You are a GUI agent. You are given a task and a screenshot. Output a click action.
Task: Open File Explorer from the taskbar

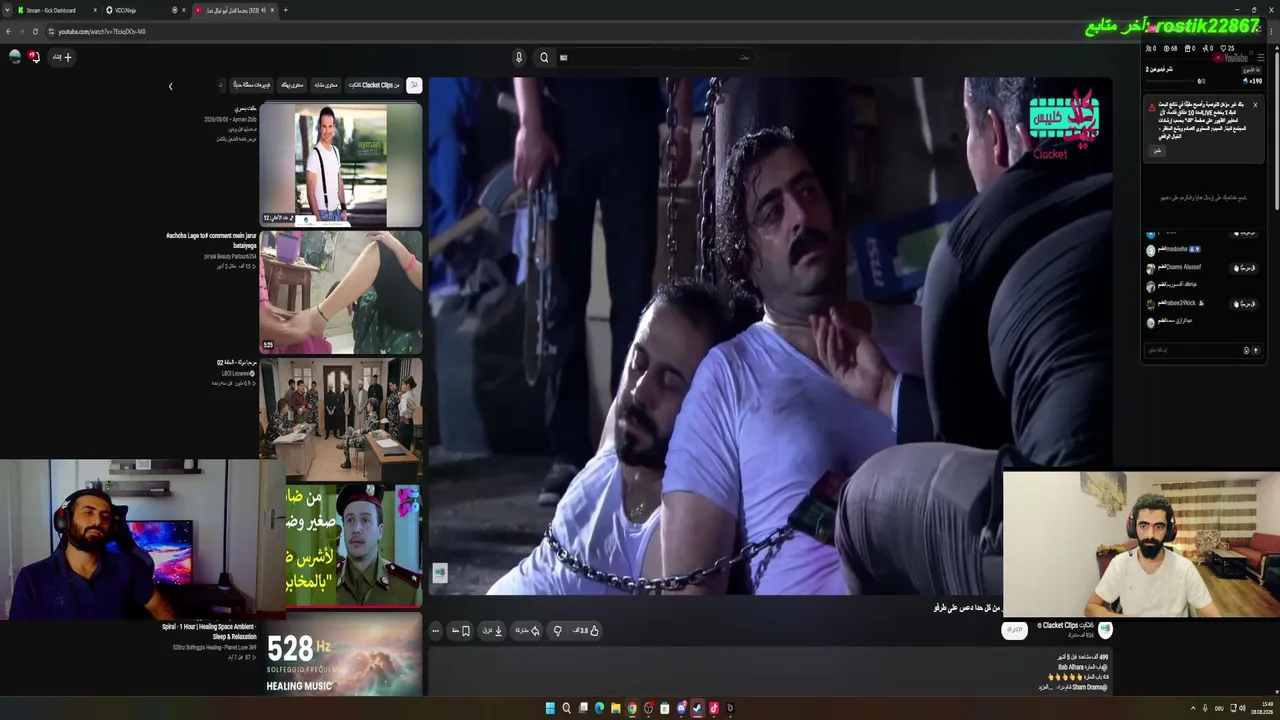[x=616, y=708]
